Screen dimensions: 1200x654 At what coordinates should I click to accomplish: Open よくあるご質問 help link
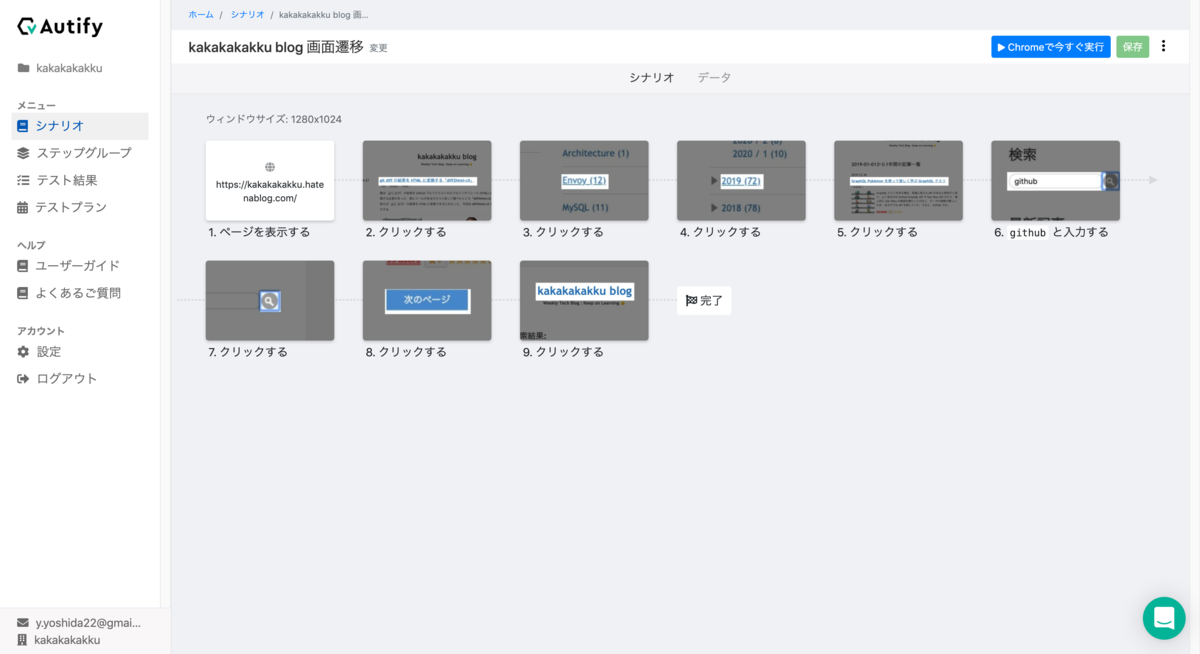[x=80, y=293]
